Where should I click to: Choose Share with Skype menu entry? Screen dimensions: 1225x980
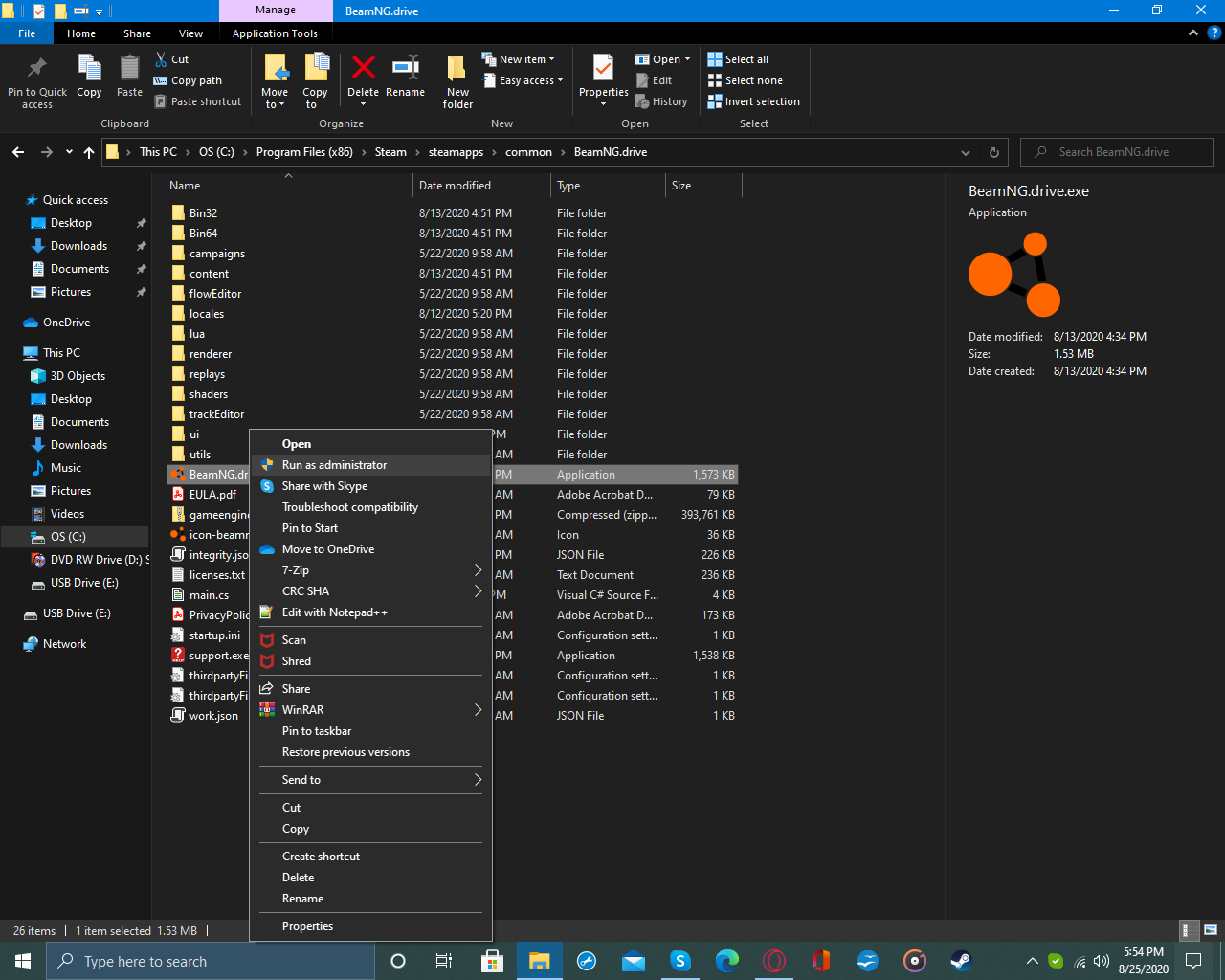(x=371, y=486)
